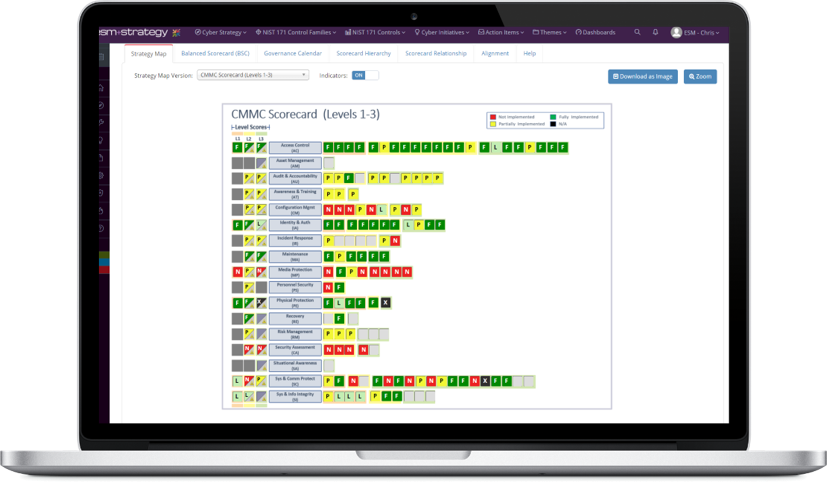Click the Sys & Info Integrity box
Viewport: 827px width, 482px height.
coord(295,397)
